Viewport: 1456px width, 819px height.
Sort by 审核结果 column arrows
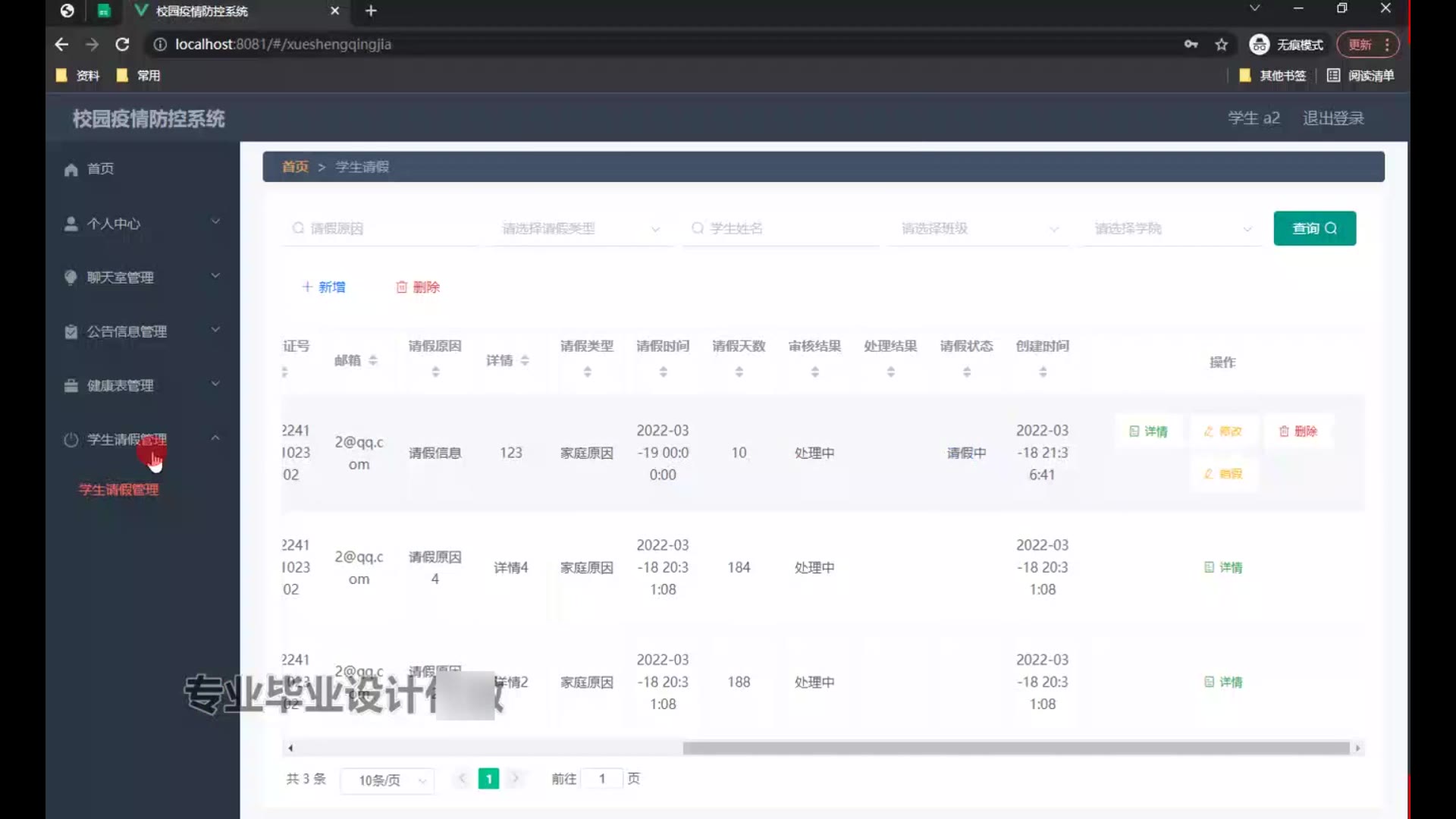coord(814,372)
